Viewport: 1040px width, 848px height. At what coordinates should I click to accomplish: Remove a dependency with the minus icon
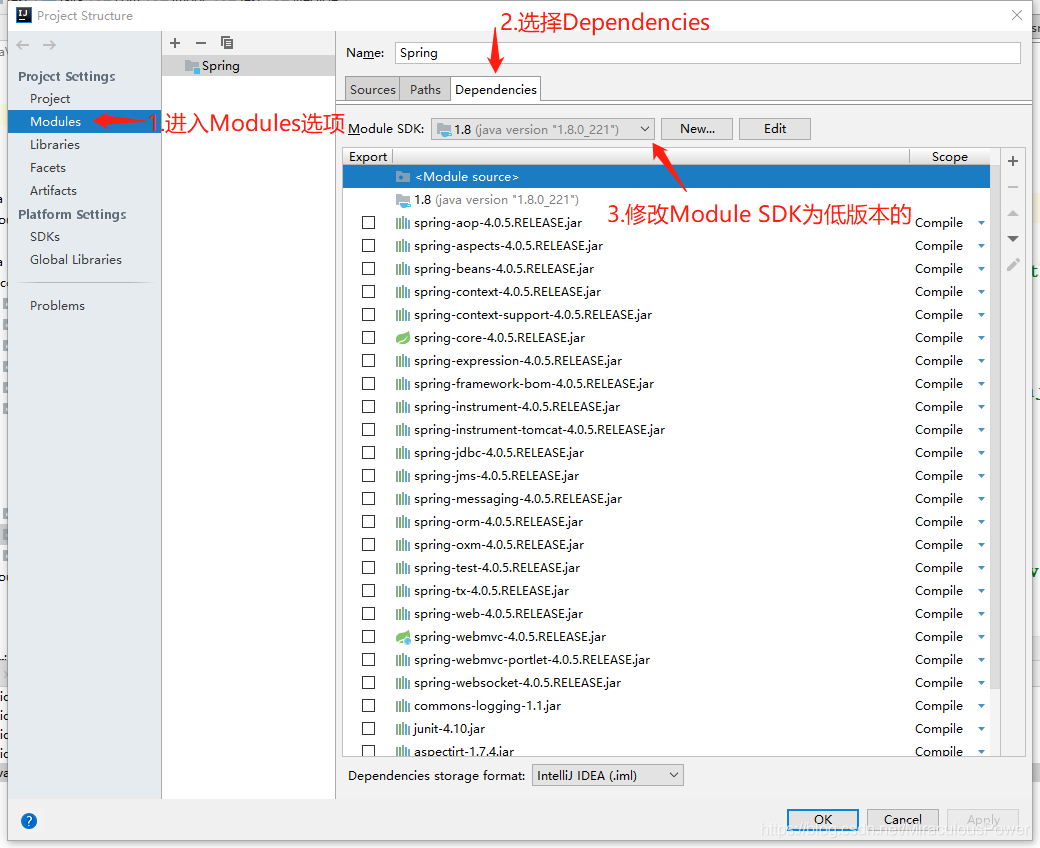tap(1013, 188)
